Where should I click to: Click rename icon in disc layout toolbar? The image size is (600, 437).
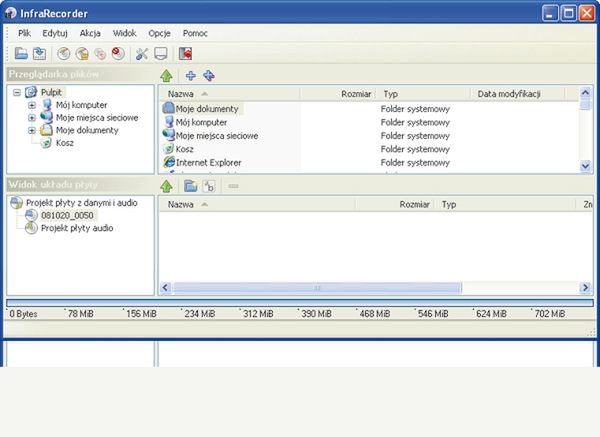208,186
